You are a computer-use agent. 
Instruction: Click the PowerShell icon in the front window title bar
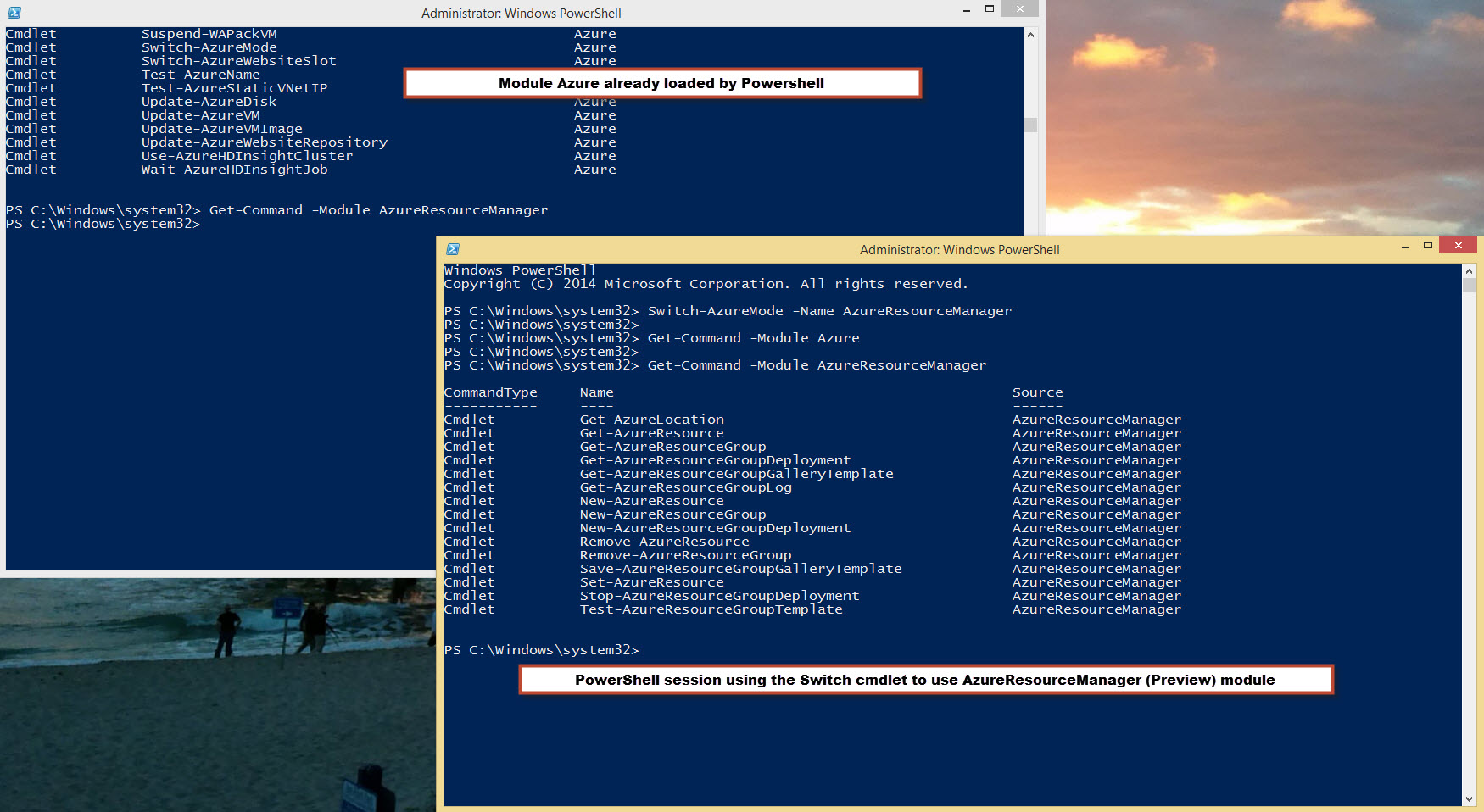pos(453,249)
